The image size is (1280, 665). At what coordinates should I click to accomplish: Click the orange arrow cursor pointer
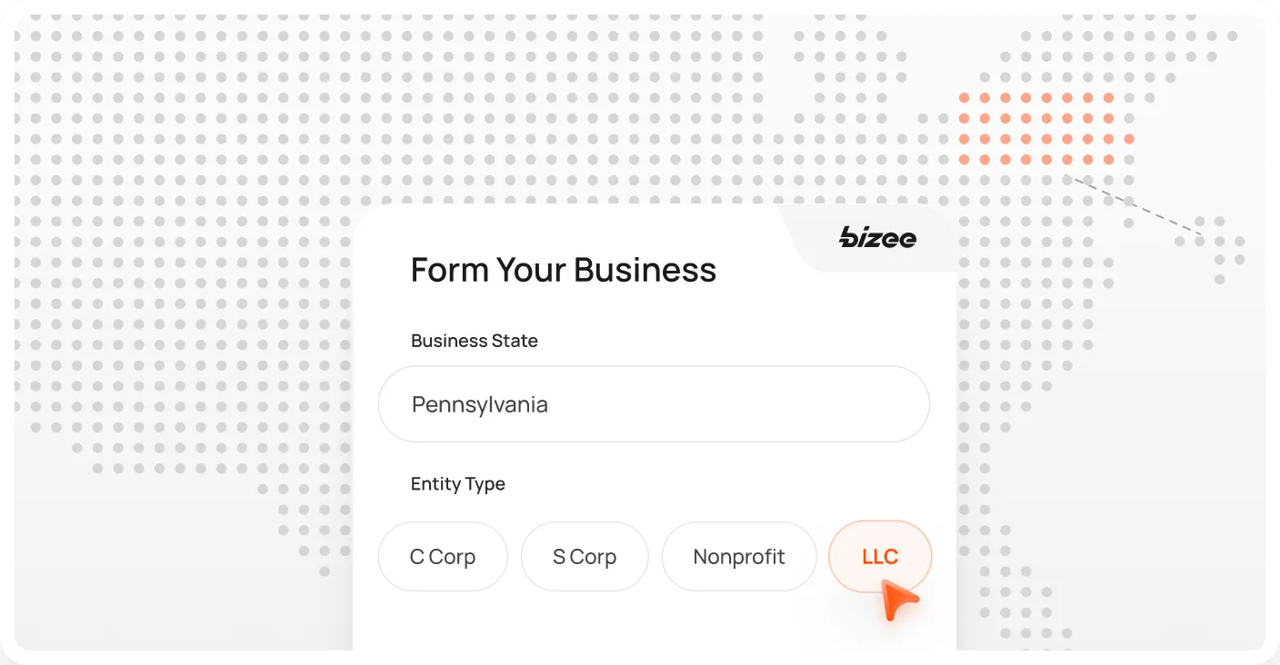(900, 601)
